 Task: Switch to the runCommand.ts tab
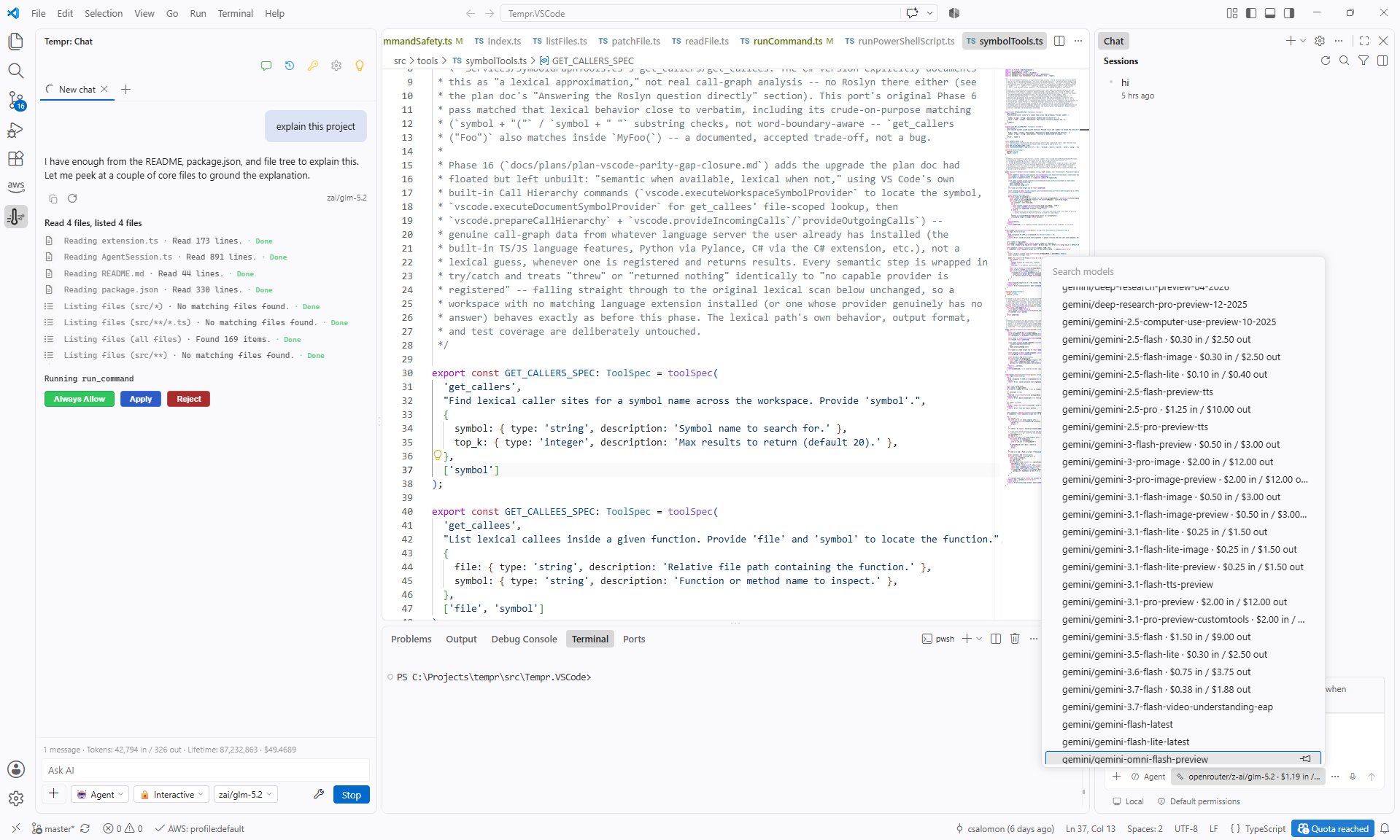click(x=786, y=41)
